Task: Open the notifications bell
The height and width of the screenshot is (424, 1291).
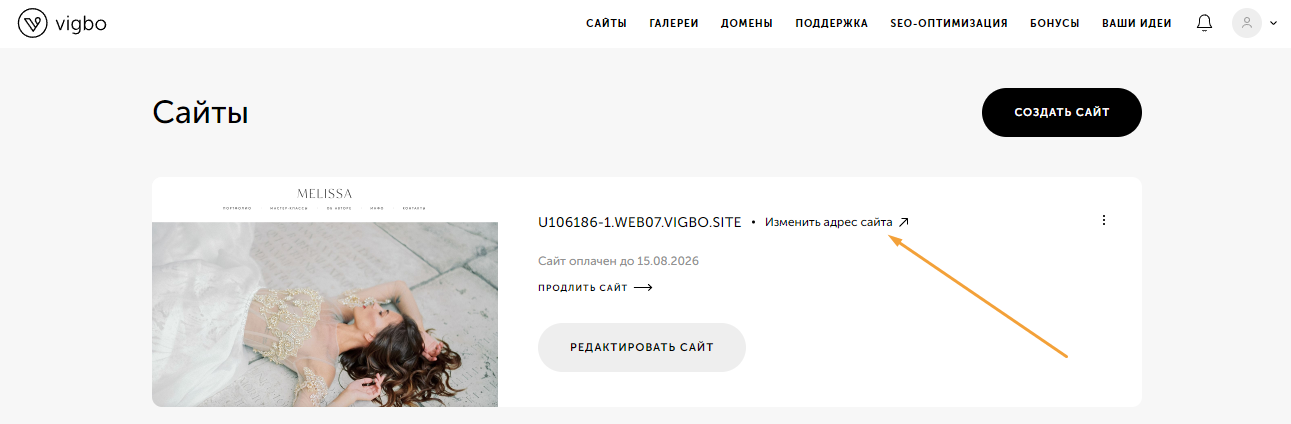Action: pyautogui.click(x=1204, y=23)
